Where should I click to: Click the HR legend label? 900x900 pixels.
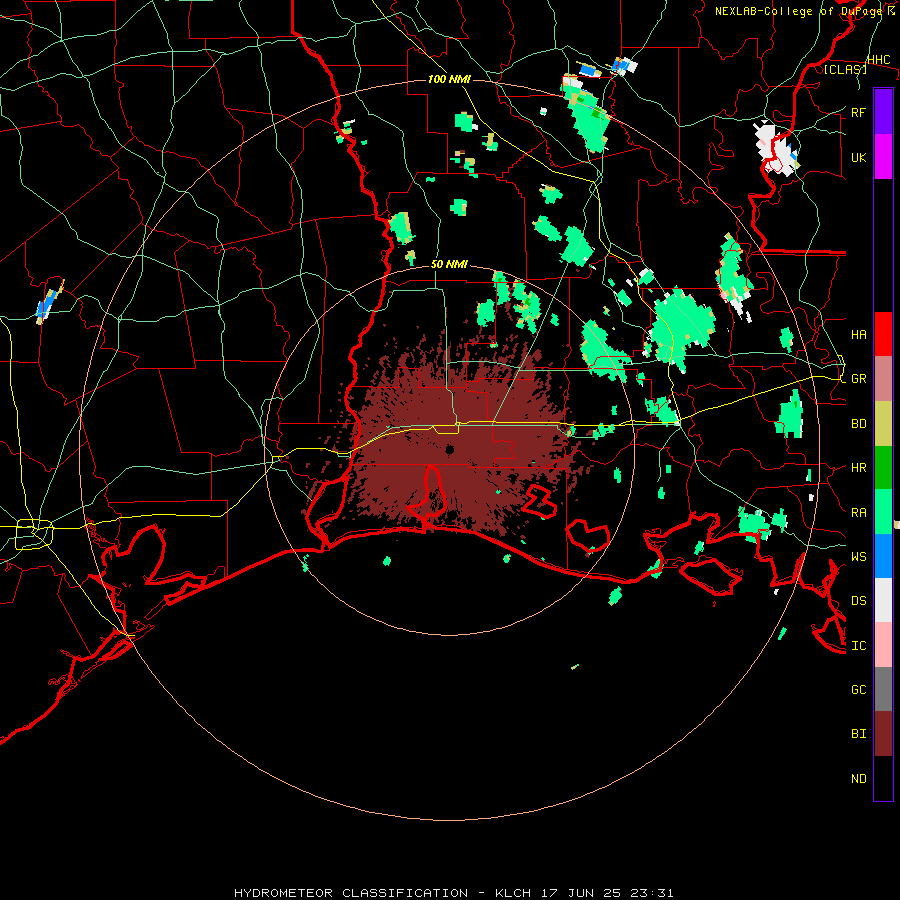[858, 468]
